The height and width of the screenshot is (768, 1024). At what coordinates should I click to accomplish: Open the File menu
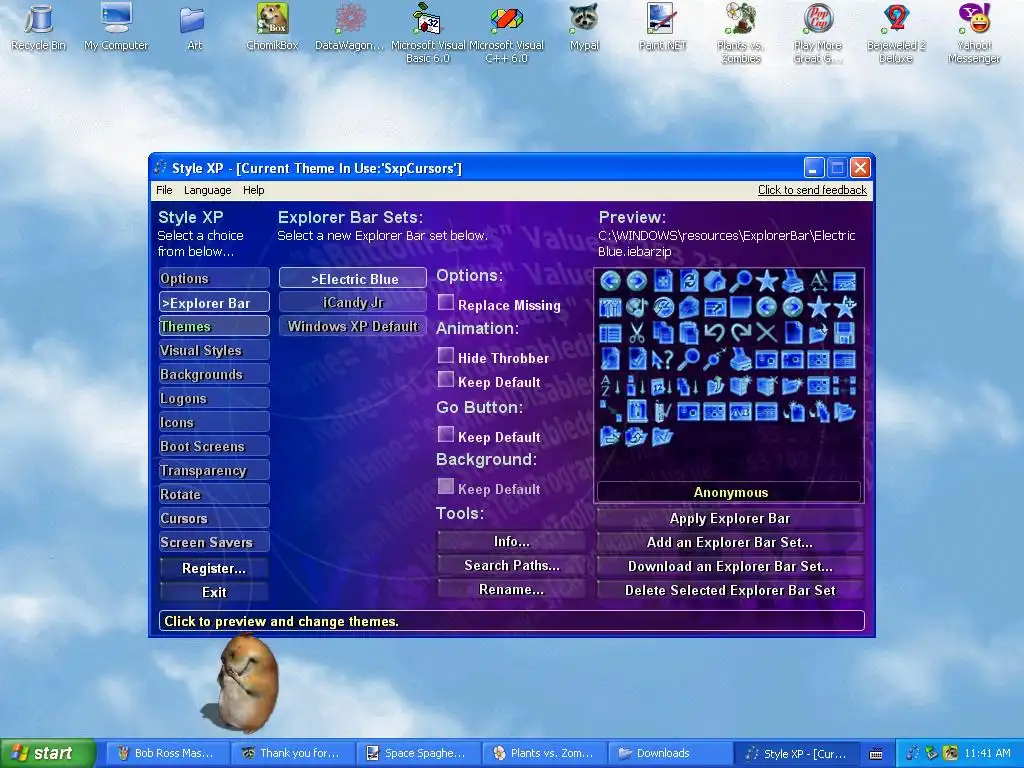[x=164, y=190]
